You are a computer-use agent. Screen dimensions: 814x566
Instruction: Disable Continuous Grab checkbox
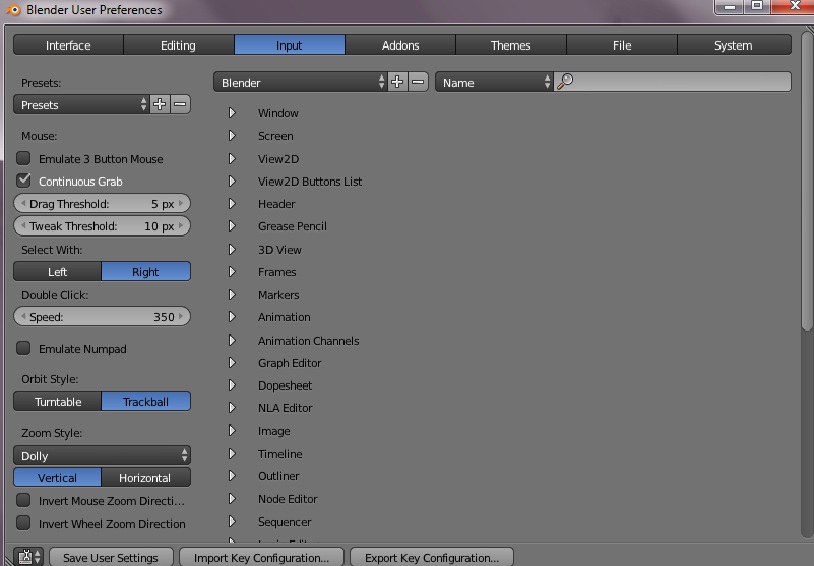point(23,181)
